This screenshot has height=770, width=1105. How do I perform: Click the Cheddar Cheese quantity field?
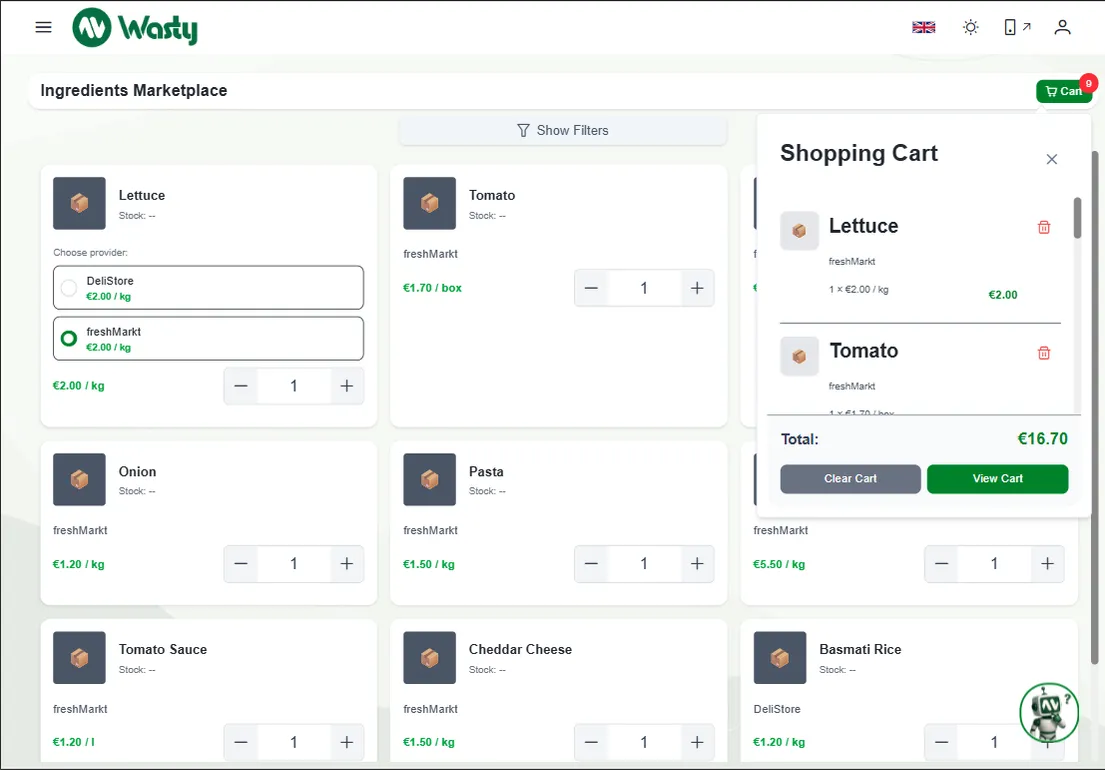(643, 742)
